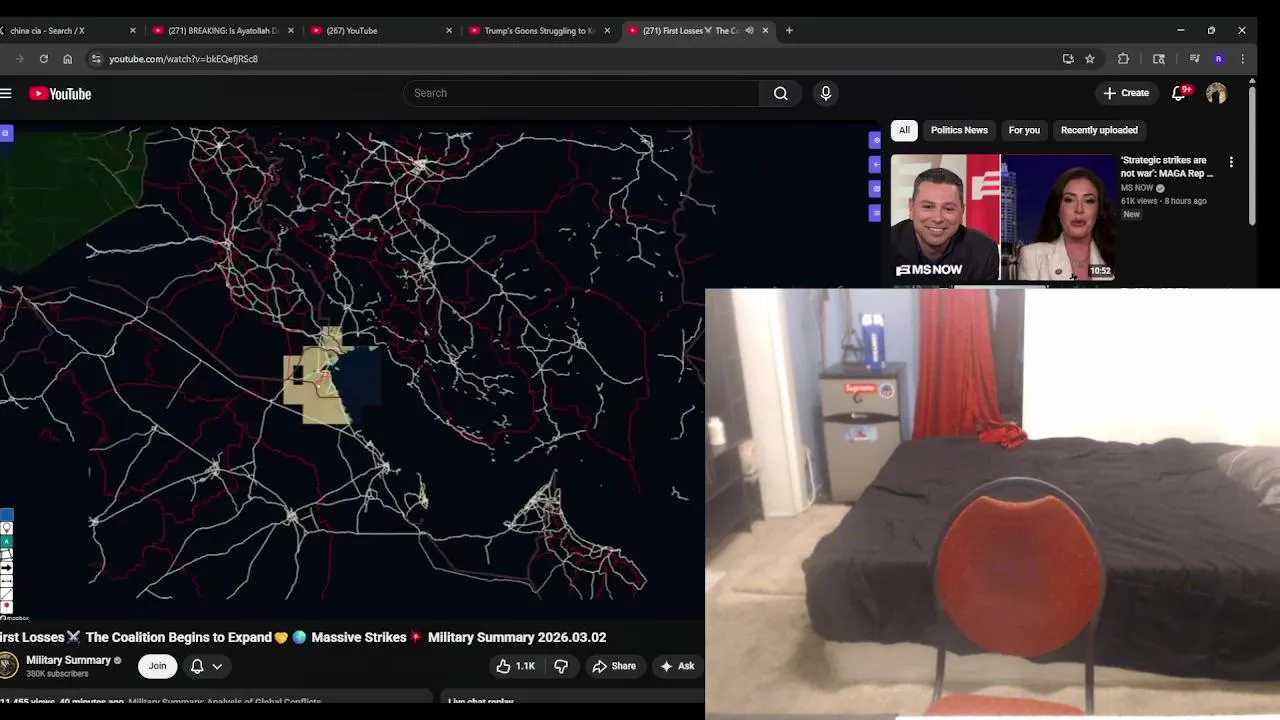Viewport: 1280px width, 720px height.
Task: Click the Share button under the video
Action: 614,666
